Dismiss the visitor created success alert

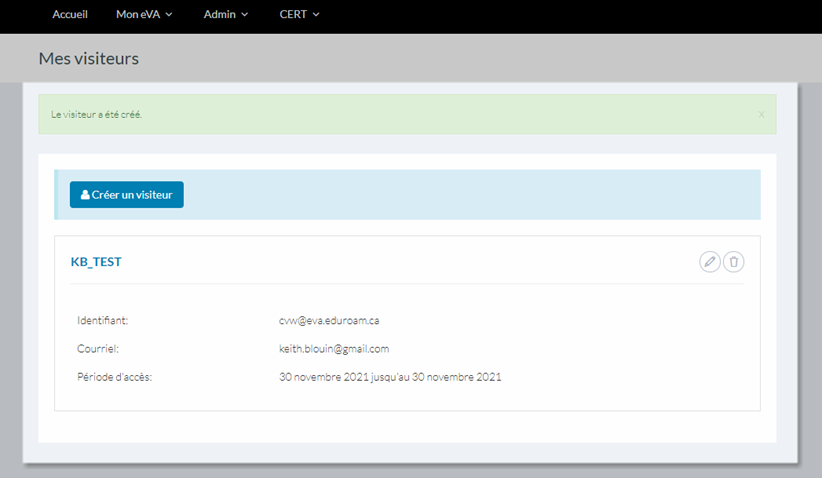click(761, 115)
